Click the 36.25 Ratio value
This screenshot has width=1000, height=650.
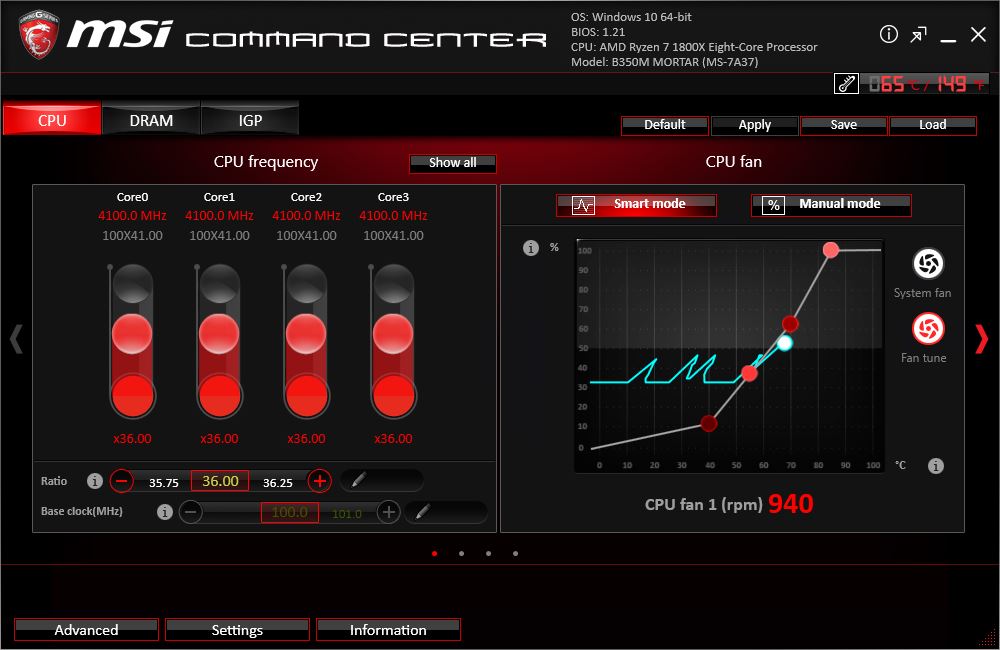(x=277, y=483)
